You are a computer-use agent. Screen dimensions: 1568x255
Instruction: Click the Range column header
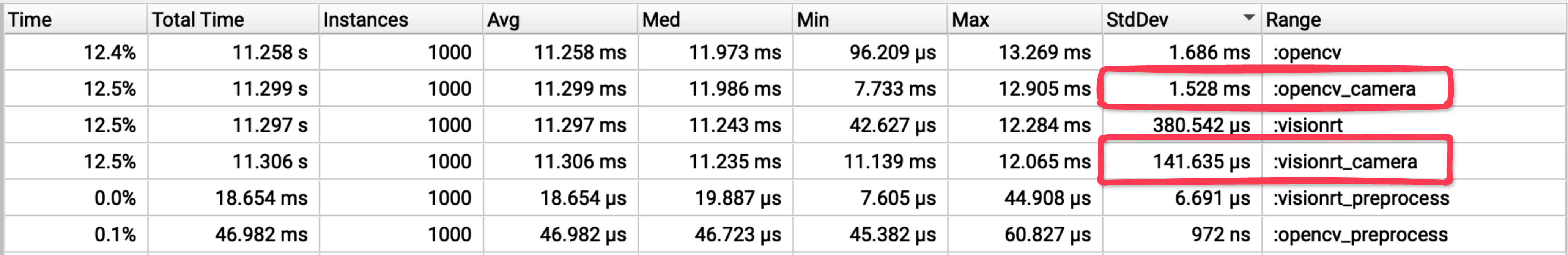coord(1294,20)
